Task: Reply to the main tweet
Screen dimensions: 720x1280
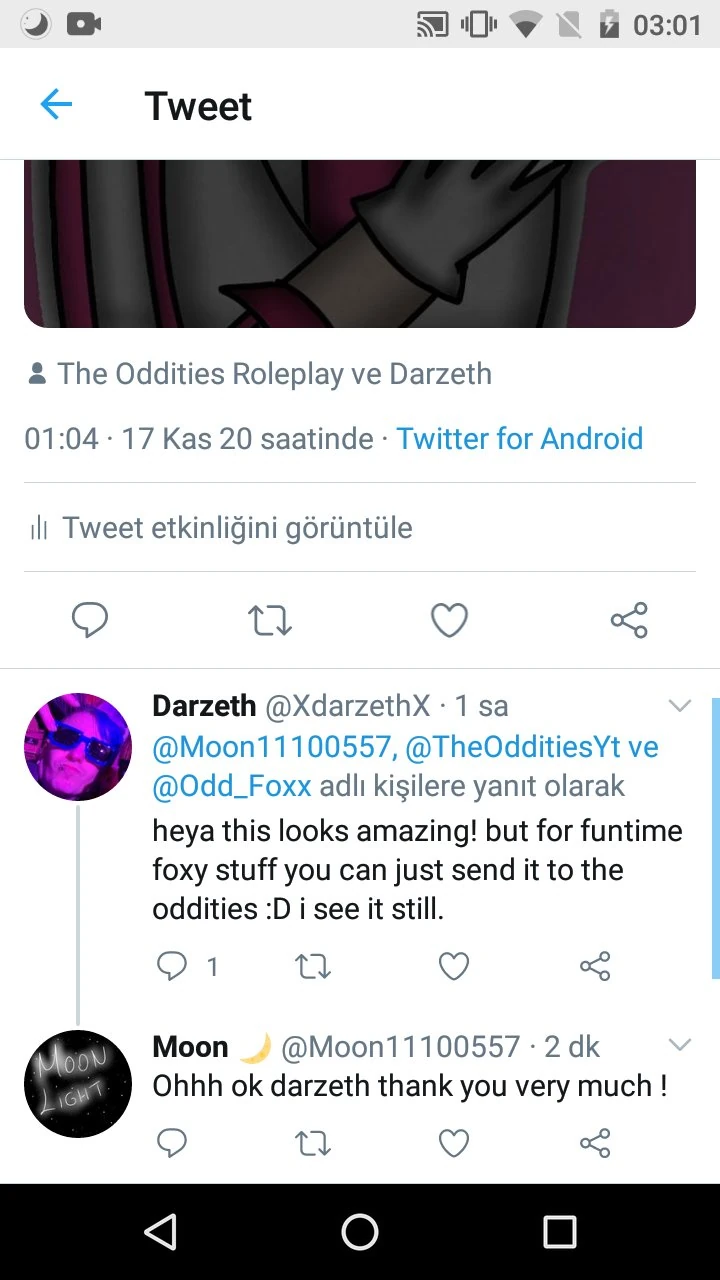Action: click(x=90, y=620)
